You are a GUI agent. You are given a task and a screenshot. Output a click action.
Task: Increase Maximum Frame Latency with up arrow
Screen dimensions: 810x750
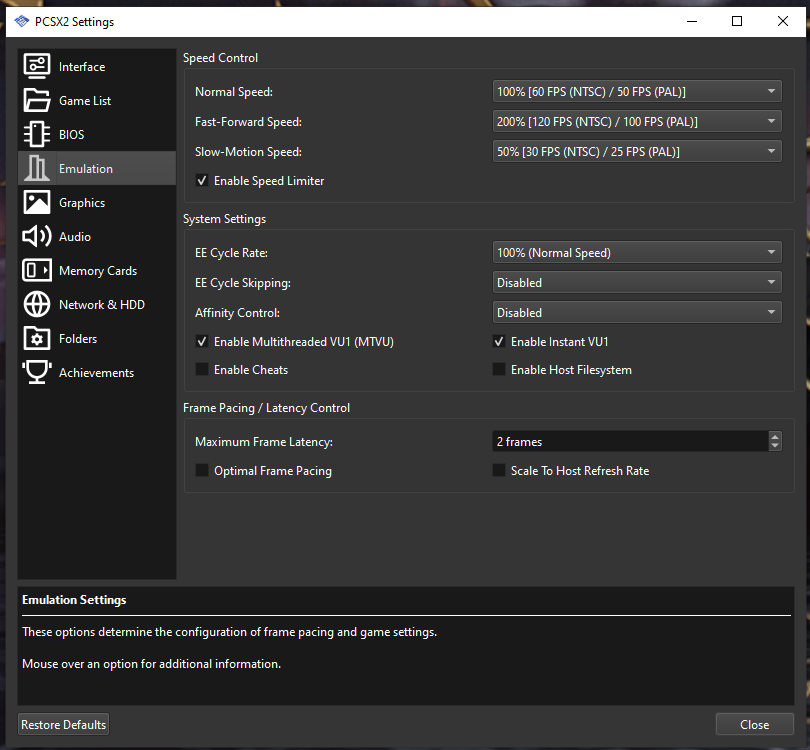775,437
